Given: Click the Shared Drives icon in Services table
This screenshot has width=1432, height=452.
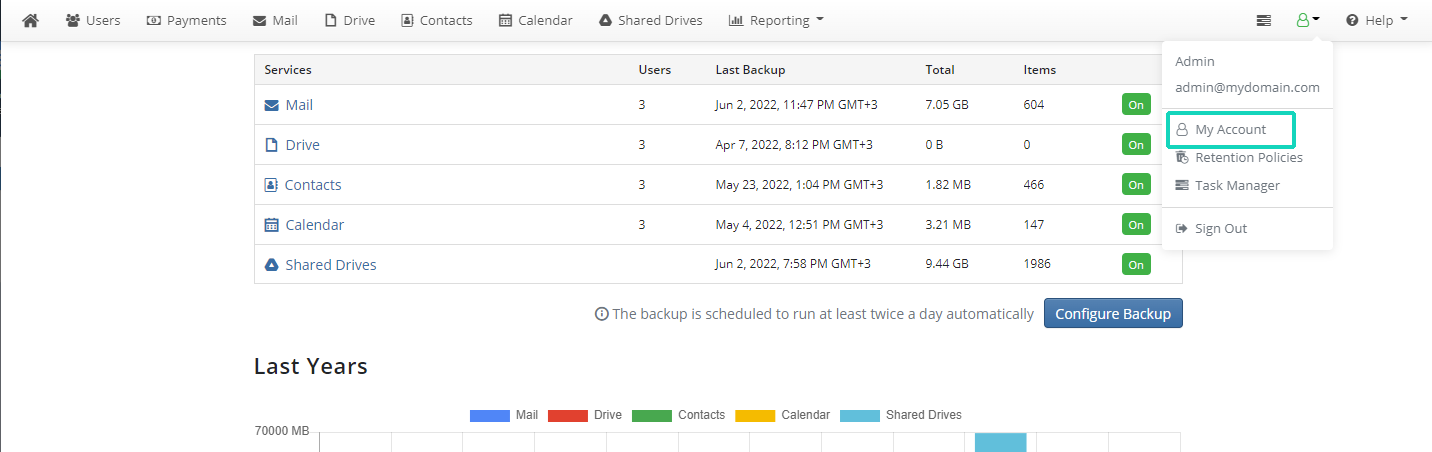Looking at the screenshot, I should pyautogui.click(x=271, y=265).
